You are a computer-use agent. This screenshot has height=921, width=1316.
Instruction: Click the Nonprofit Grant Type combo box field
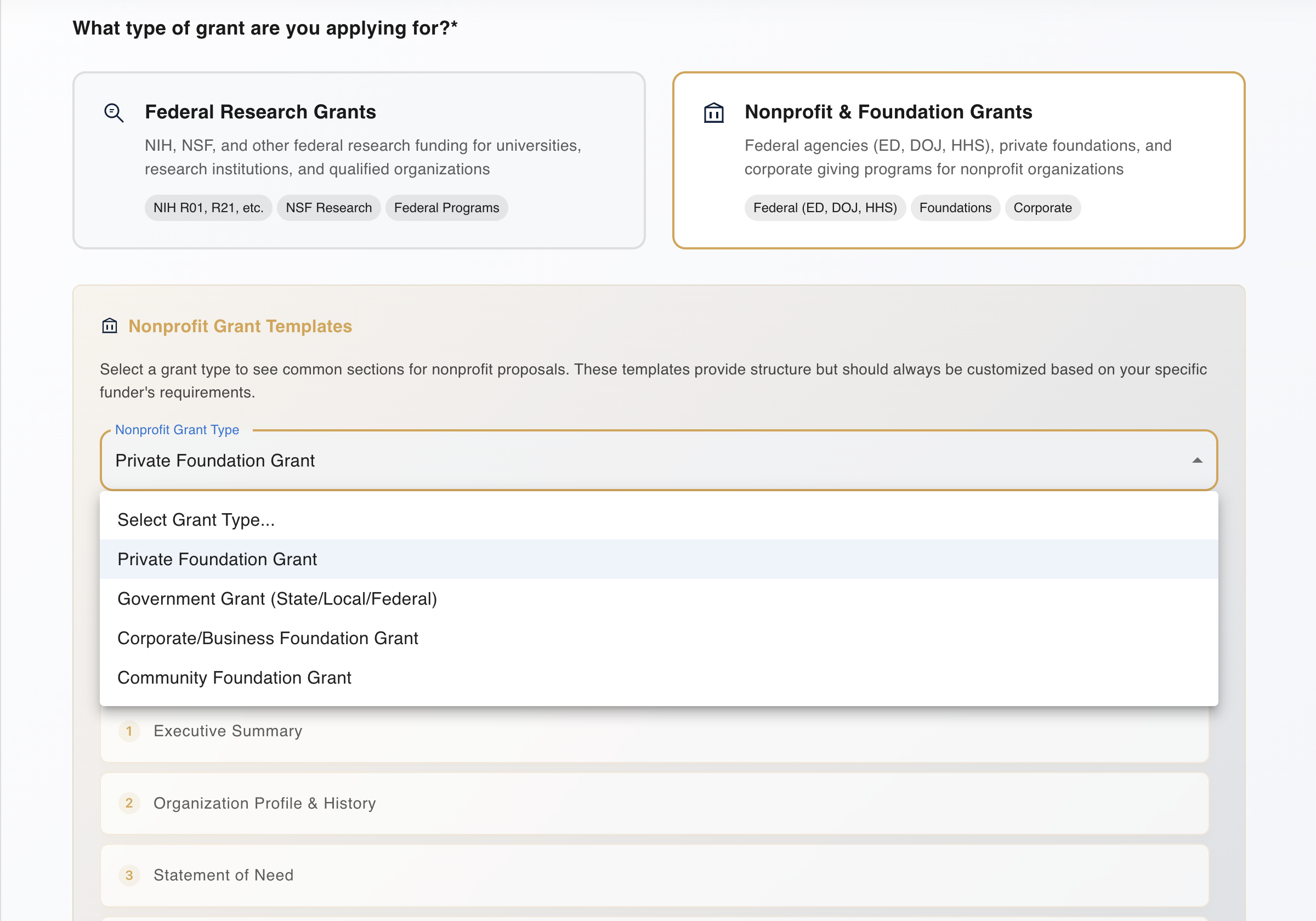coord(659,461)
